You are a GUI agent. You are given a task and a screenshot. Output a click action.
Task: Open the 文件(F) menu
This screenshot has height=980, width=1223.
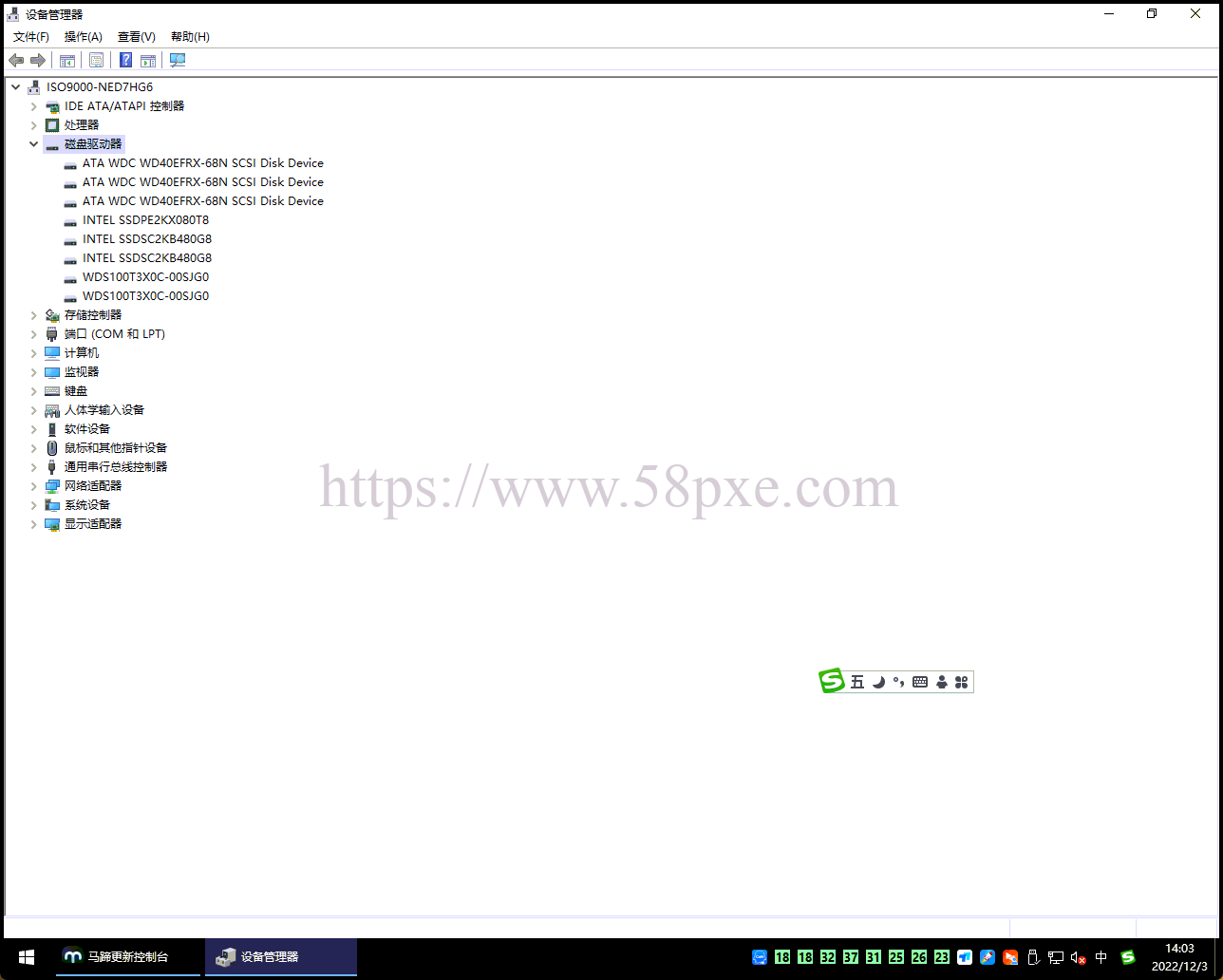click(31, 36)
